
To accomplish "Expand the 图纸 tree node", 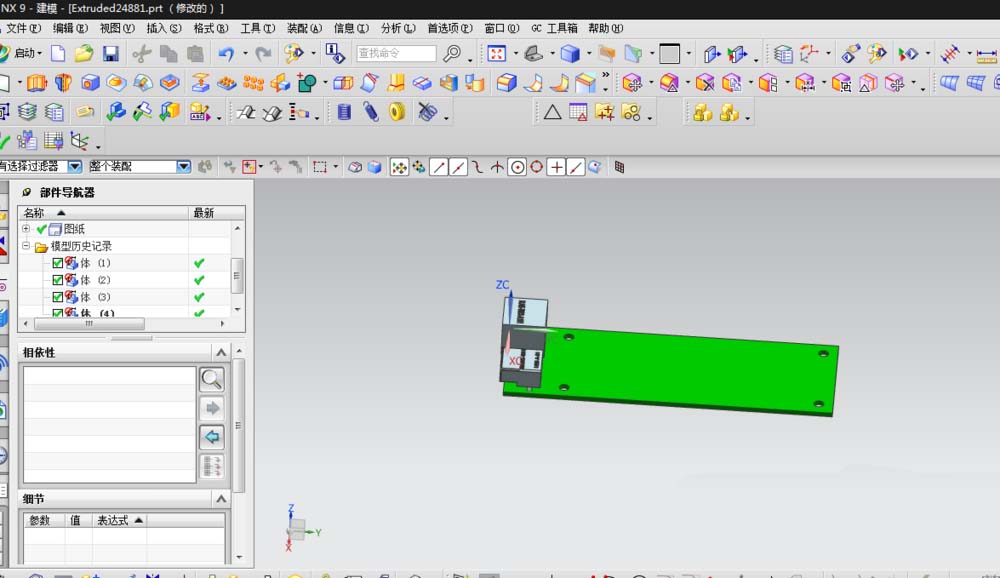I will [x=26, y=228].
